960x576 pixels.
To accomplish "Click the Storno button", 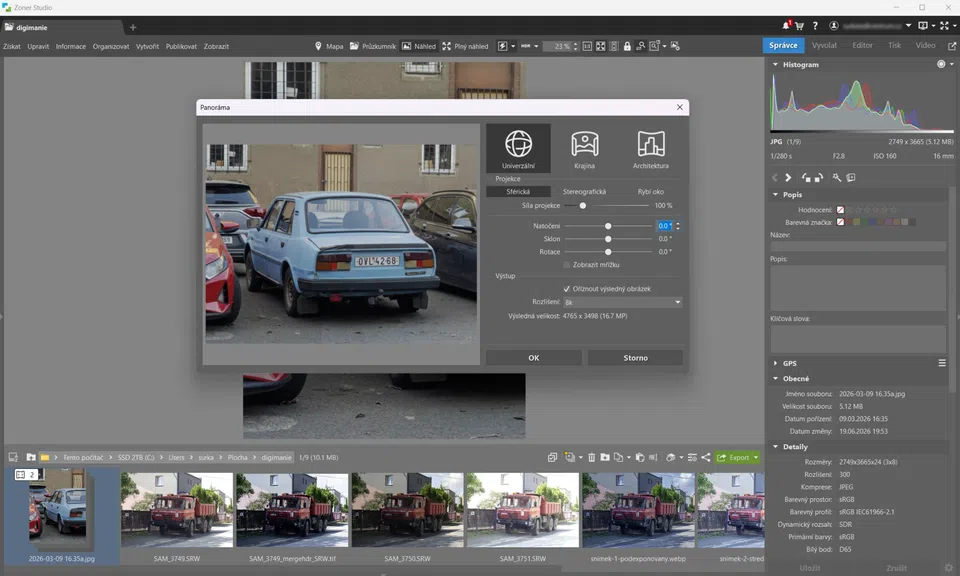I will point(635,358).
